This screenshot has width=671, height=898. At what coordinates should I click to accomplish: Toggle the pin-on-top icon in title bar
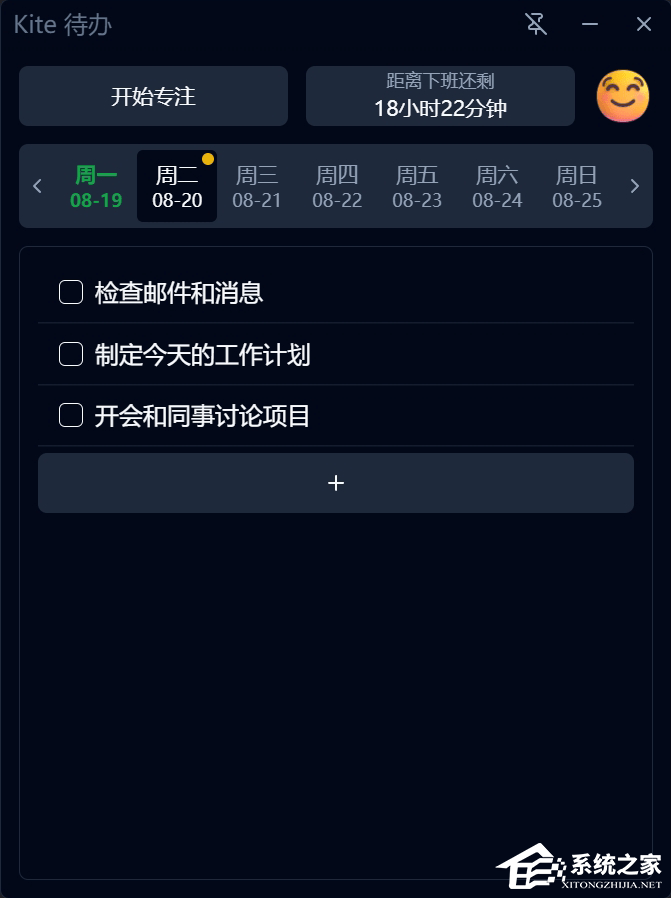[x=536, y=24]
